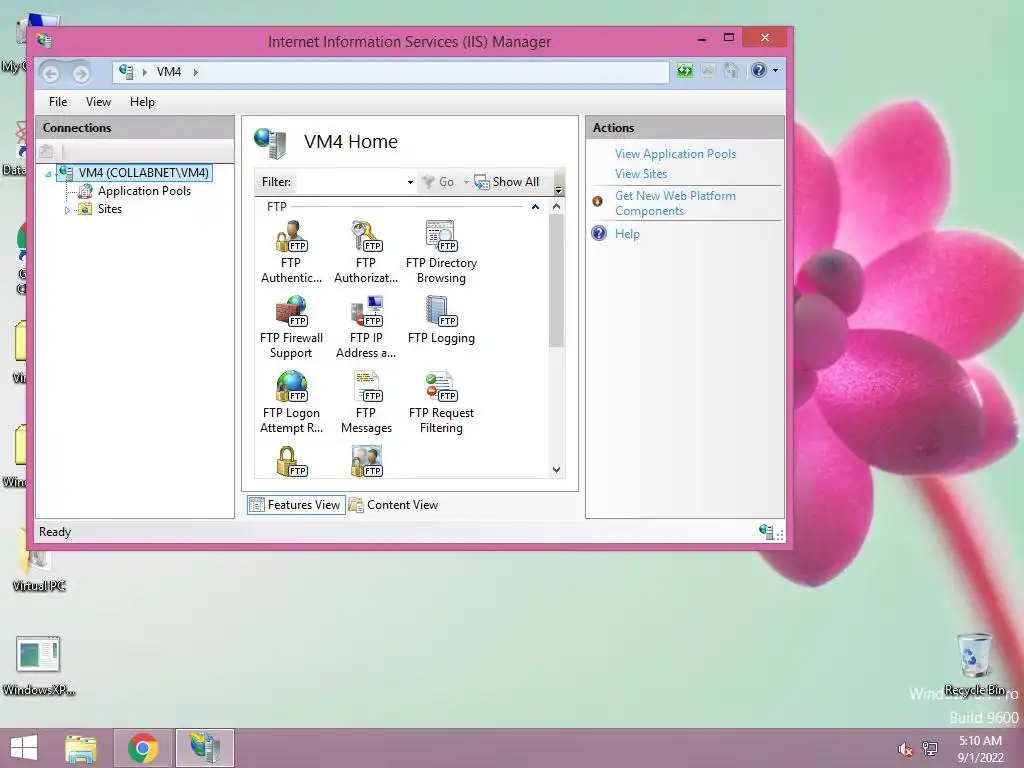Click the Help link in Actions pane

click(627, 234)
